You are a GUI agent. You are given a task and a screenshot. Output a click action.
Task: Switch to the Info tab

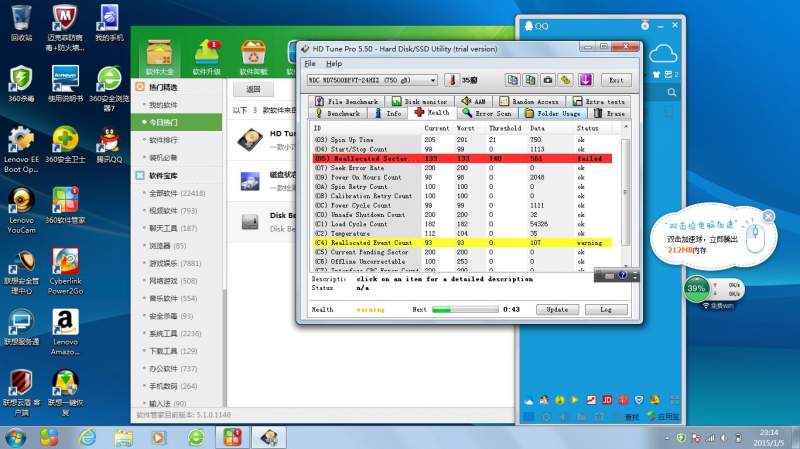(388, 113)
